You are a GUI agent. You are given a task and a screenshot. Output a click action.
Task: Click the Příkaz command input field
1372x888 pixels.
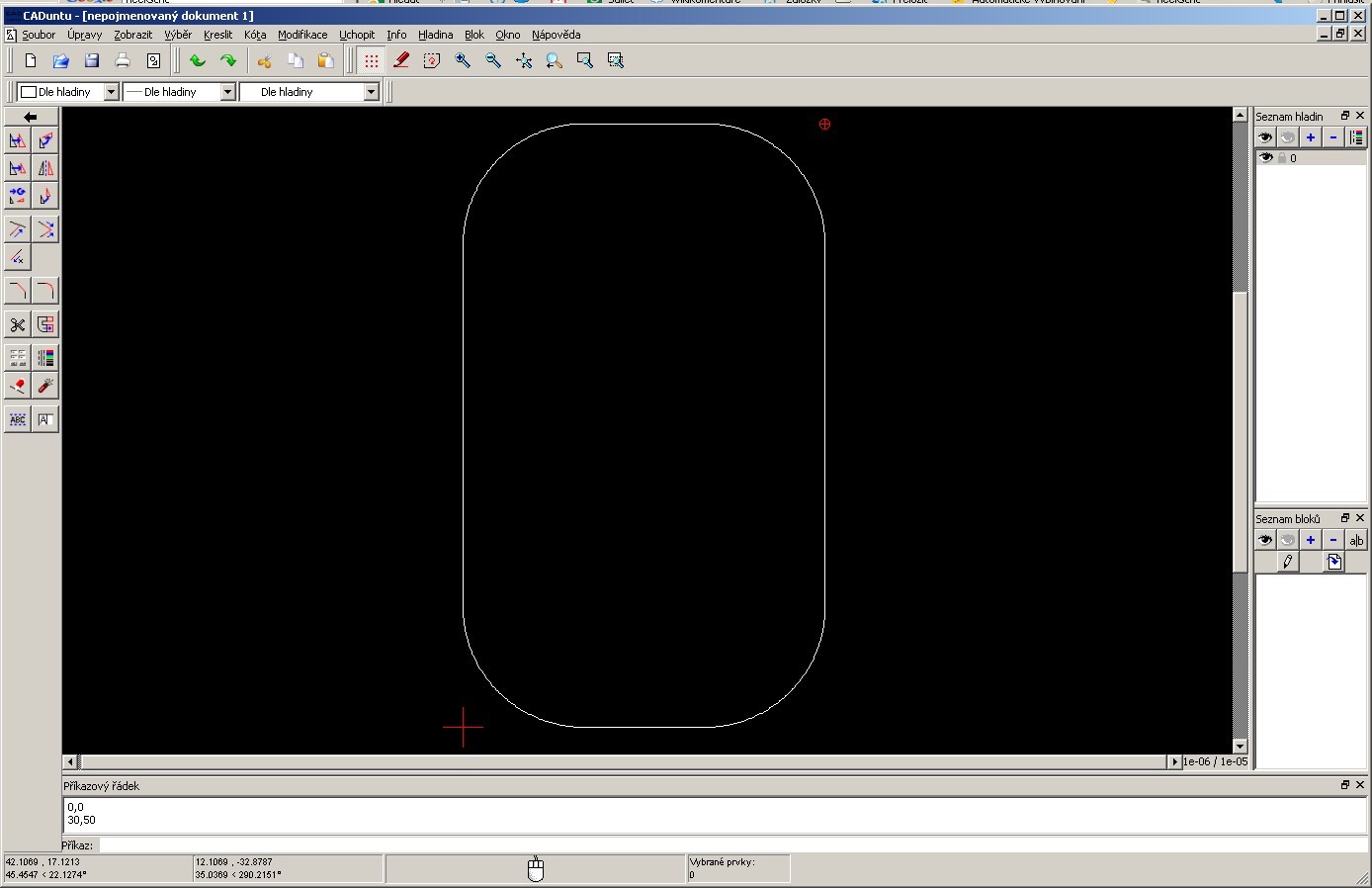click(x=731, y=845)
